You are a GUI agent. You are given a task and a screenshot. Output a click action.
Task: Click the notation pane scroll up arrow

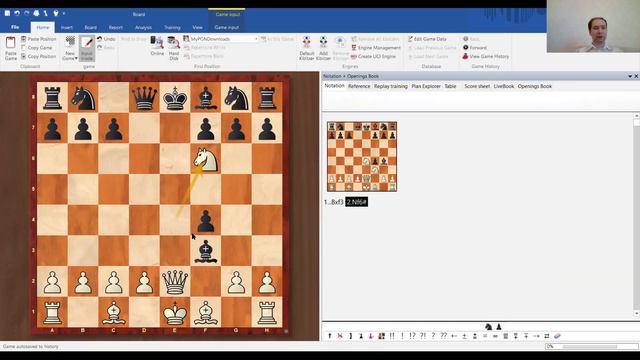pos(636,116)
